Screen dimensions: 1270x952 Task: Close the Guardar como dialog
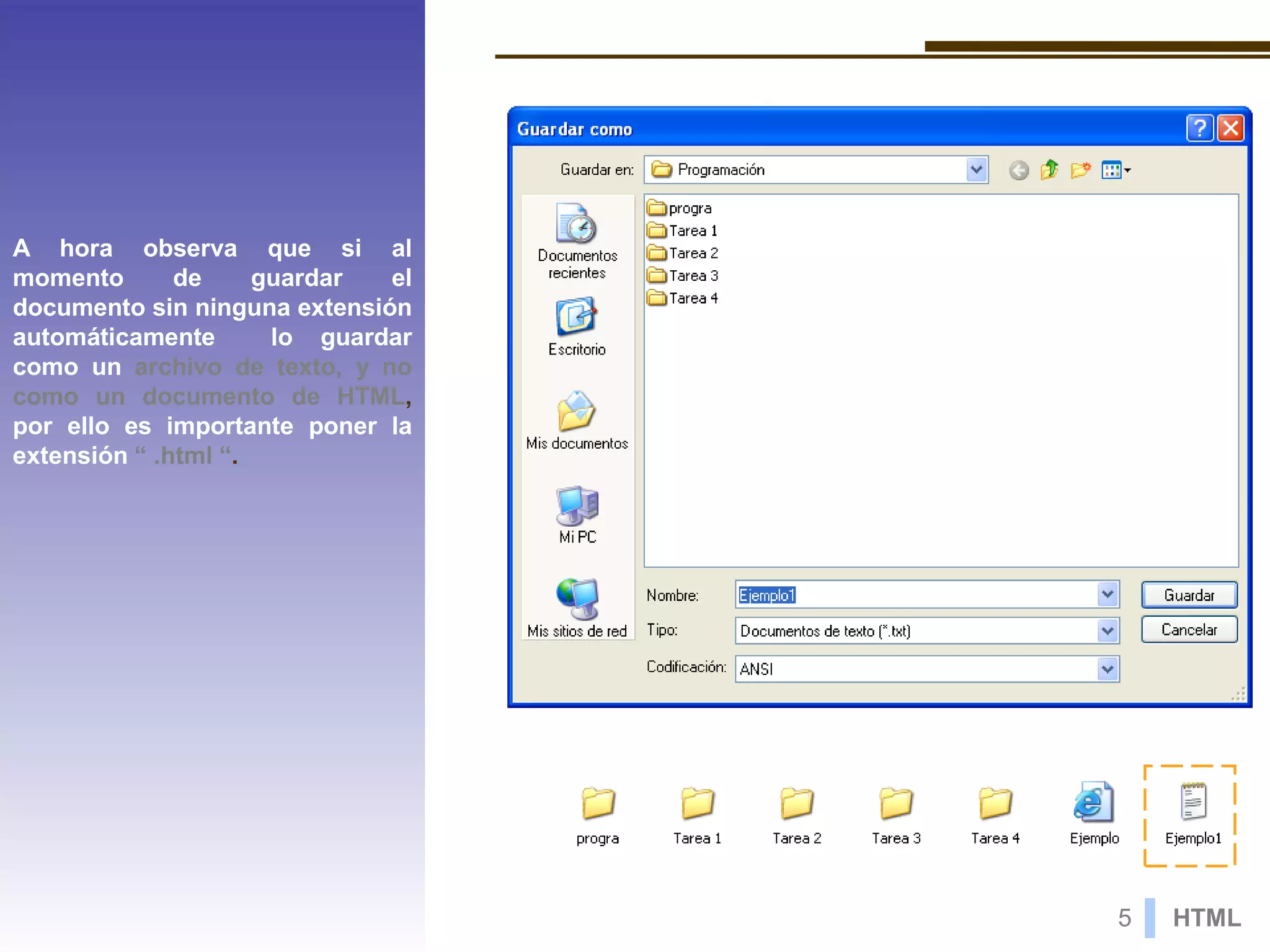point(1230,128)
